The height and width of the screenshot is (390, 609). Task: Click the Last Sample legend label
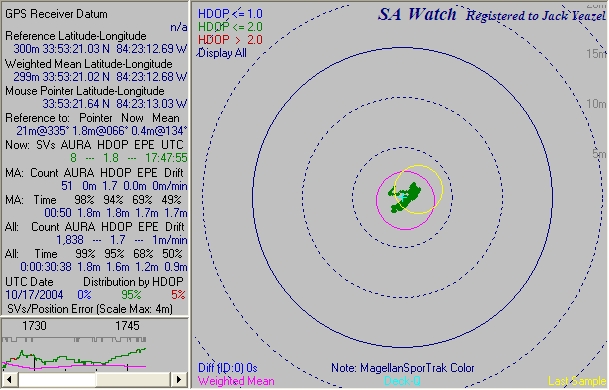coord(577,381)
